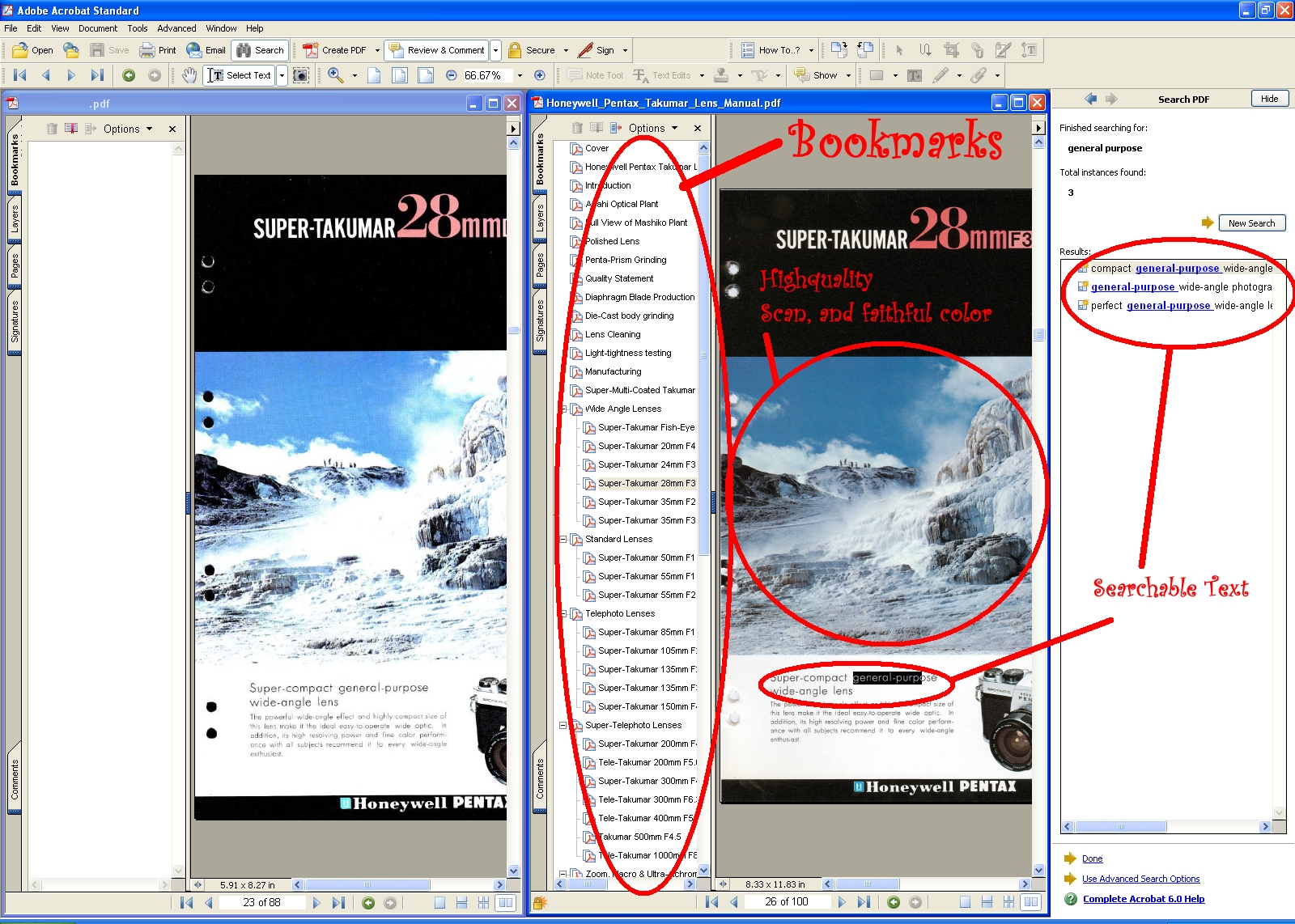Click vertical scrollbar thumb of Honeywell document page
Image resolution: width=1295 pixels, height=924 pixels.
click(1039, 334)
